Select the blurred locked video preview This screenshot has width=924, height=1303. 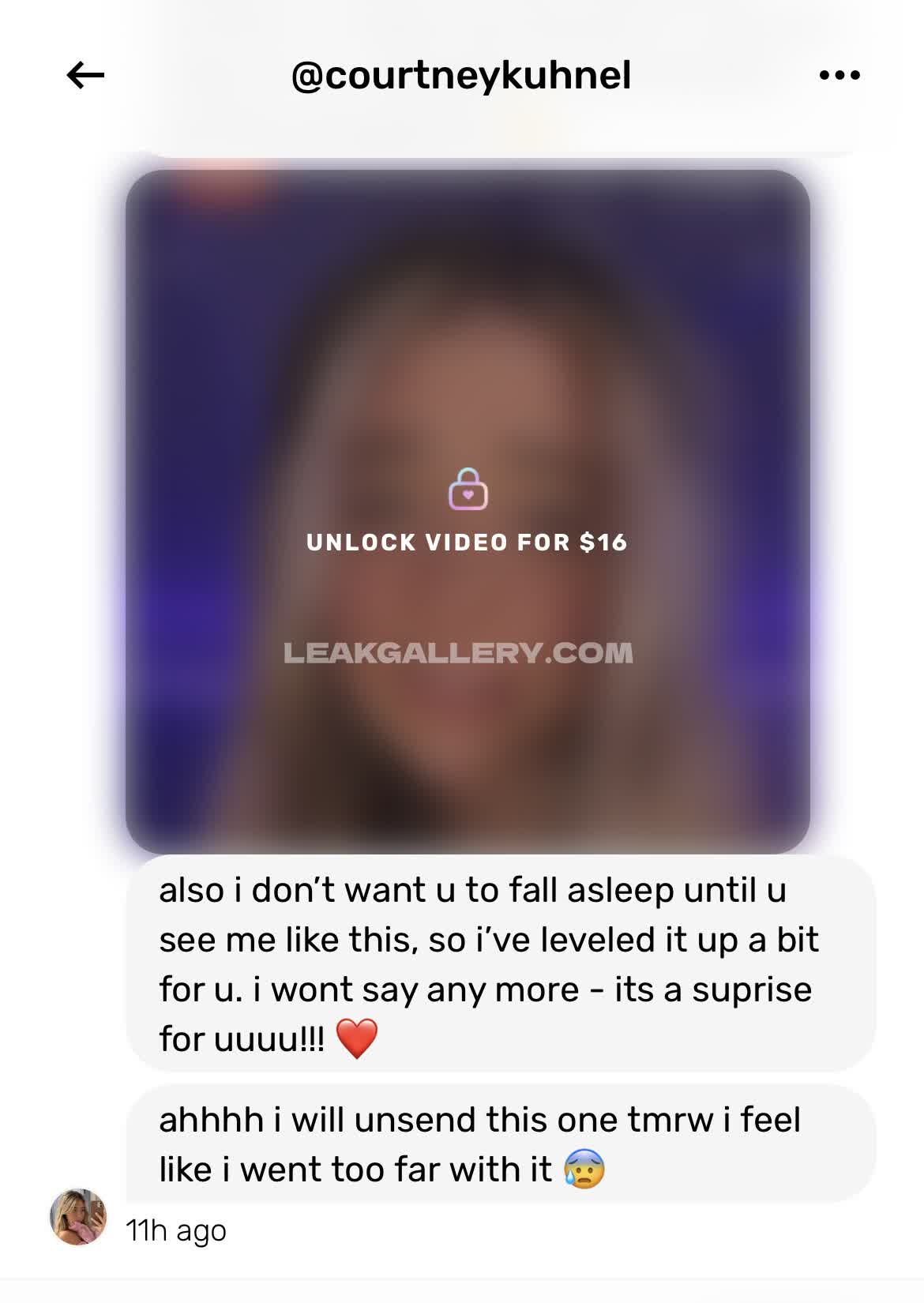(468, 512)
